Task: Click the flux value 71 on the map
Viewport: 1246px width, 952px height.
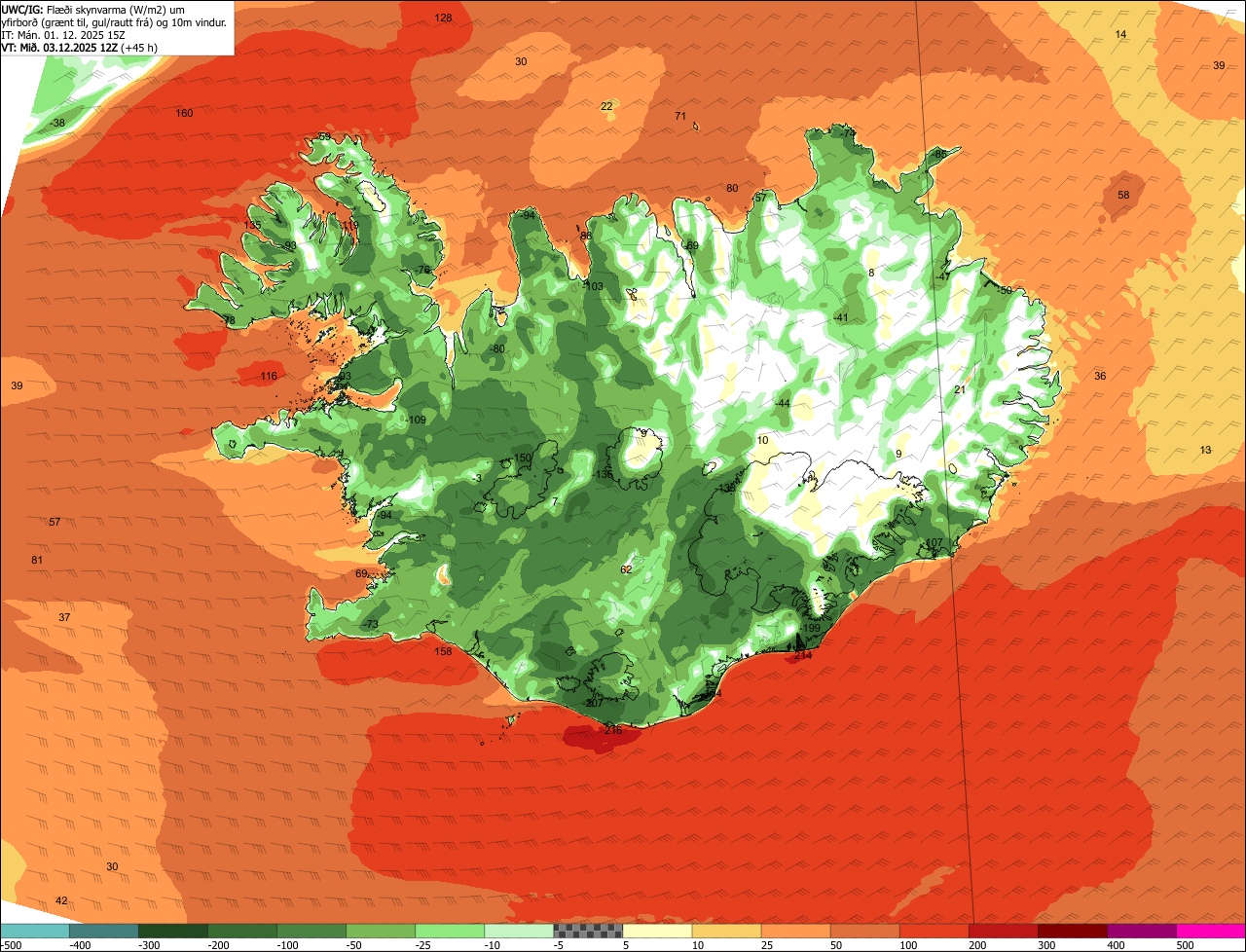Action: tap(680, 116)
